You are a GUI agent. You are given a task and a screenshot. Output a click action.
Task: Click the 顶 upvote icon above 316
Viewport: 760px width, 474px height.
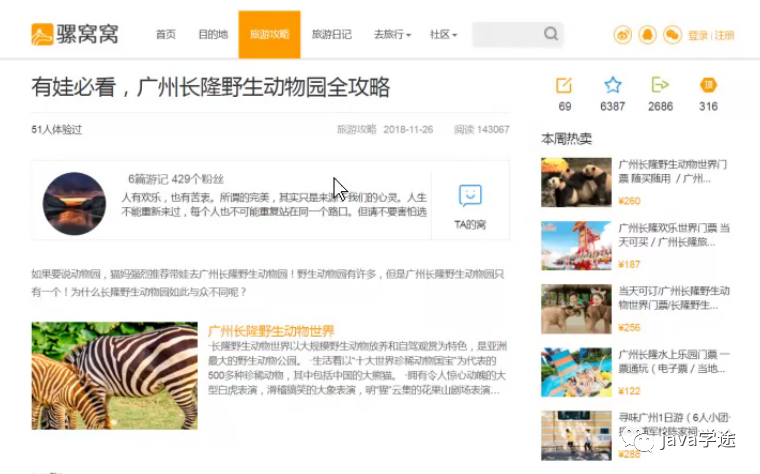click(709, 85)
